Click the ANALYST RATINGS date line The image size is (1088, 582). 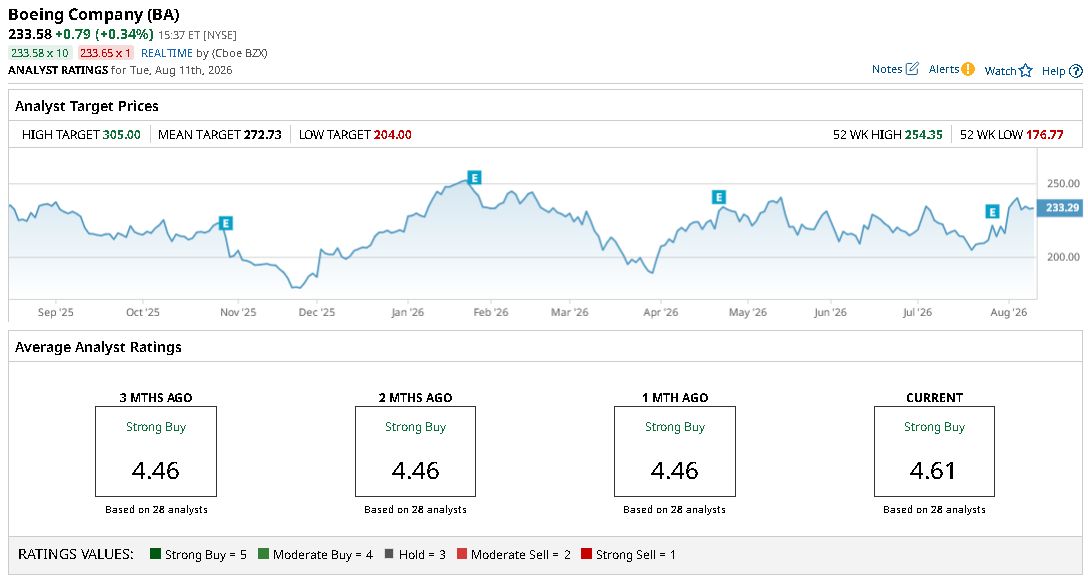[120, 70]
